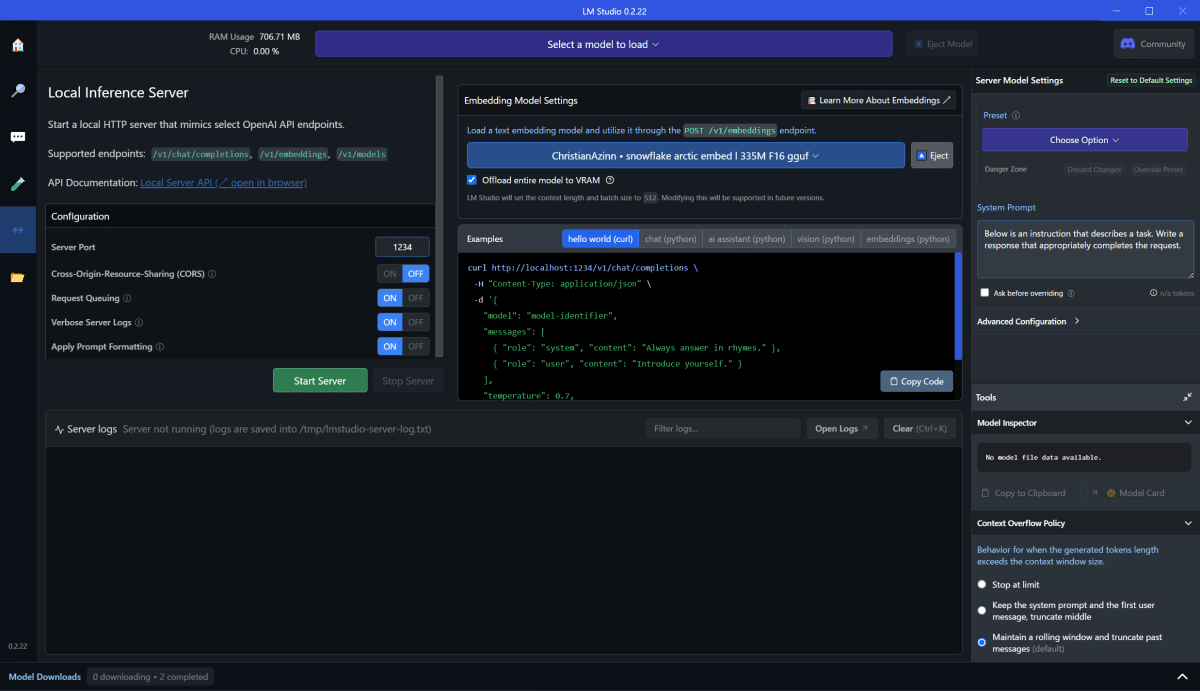Click the info icon beside Apply Prompt Formatting

coord(160,347)
